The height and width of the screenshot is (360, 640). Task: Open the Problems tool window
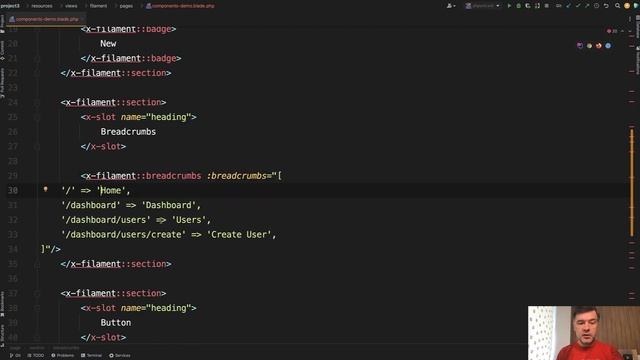(x=63, y=356)
